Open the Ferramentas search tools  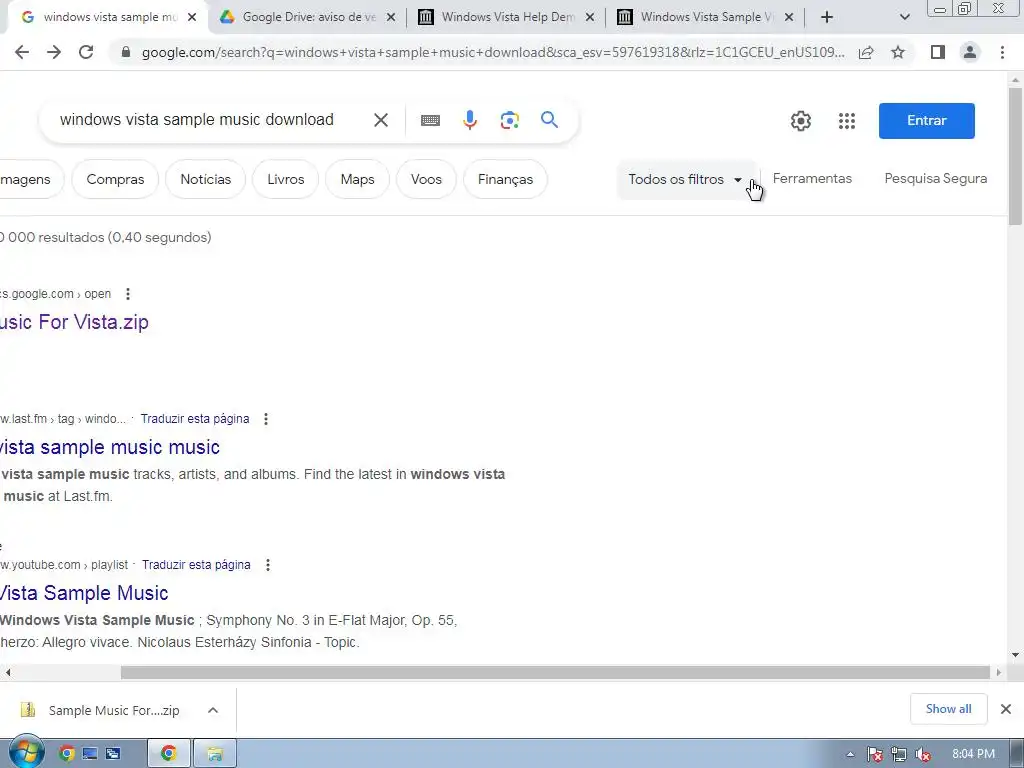(812, 178)
